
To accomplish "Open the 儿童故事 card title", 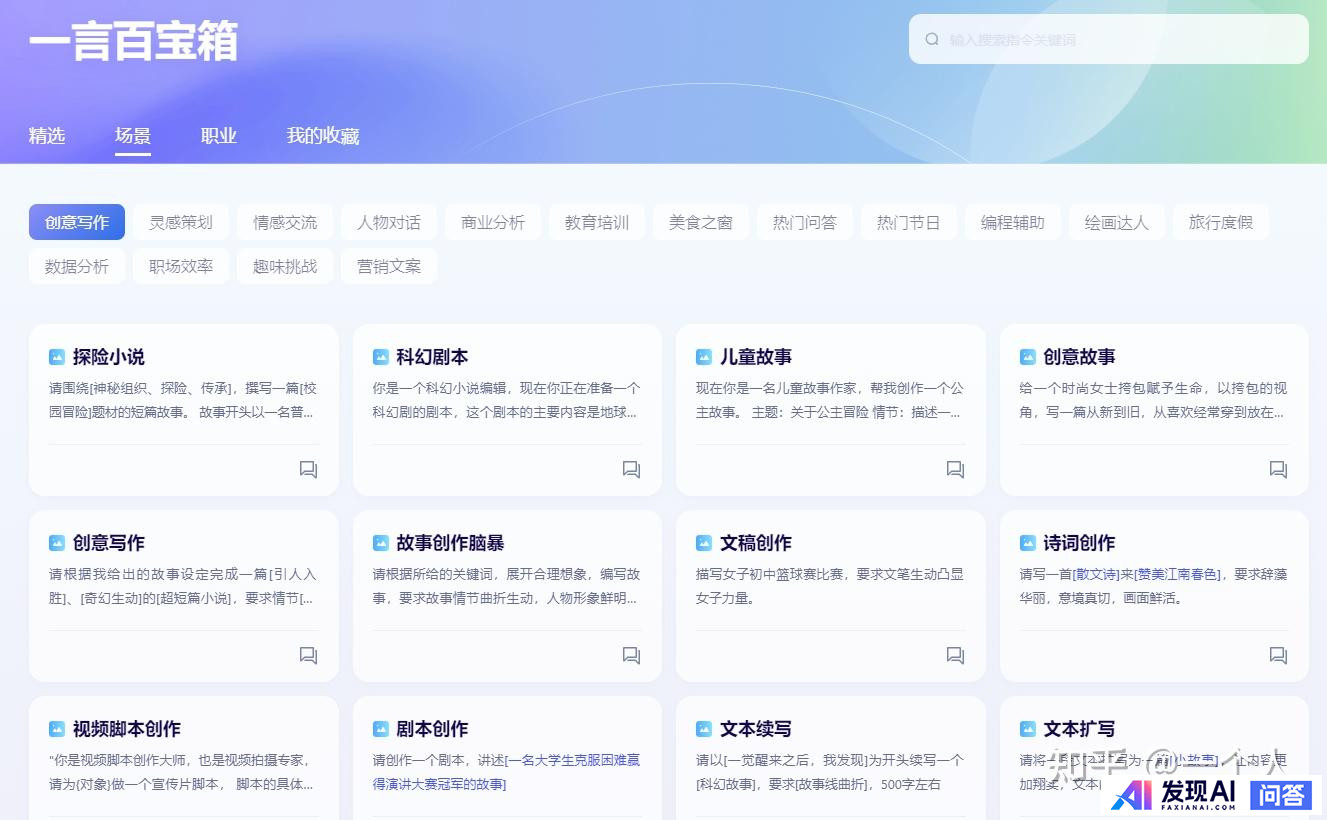I will tap(756, 357).
